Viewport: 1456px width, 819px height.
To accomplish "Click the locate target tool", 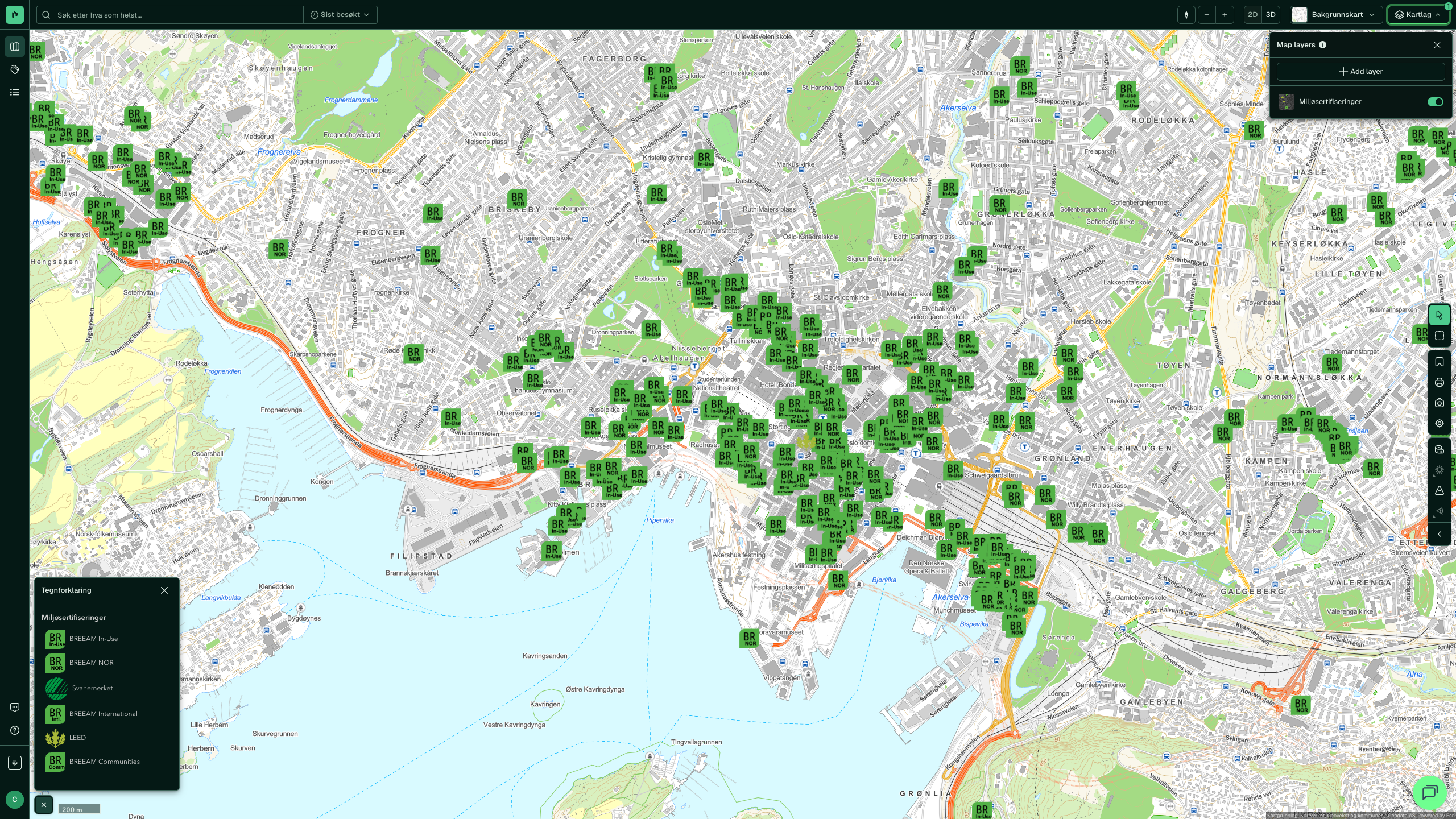I will (x=1439, y=423).
